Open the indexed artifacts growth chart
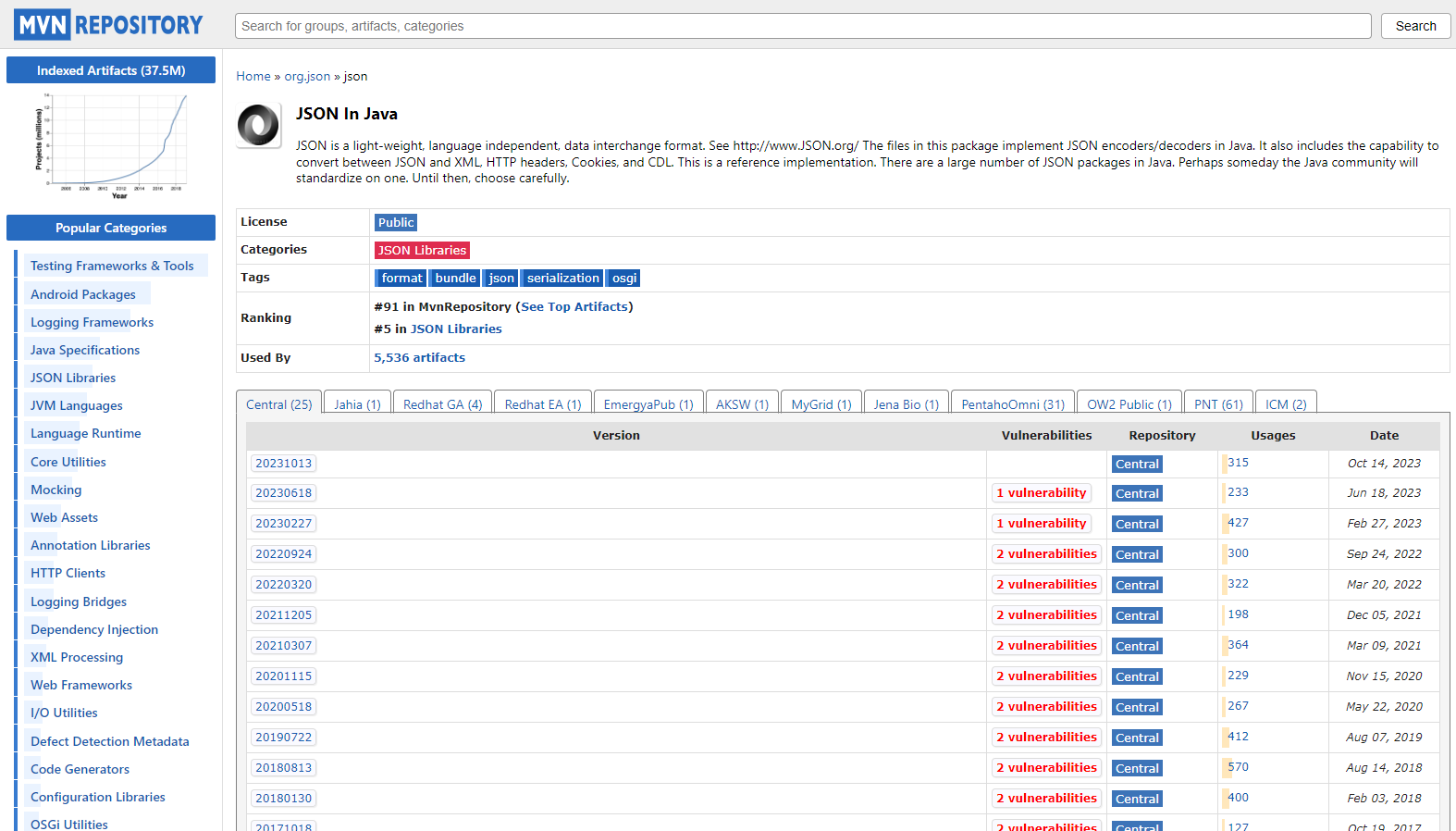The height and width of the screenshot is (831, 1456). point(111,144)
